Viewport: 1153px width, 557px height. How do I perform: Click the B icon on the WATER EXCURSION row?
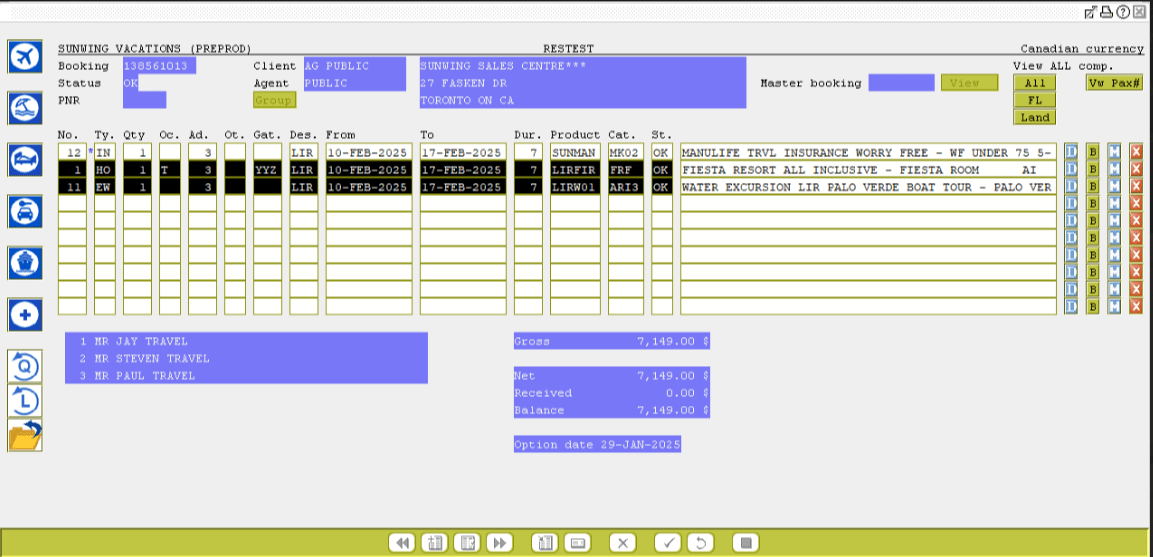click(x=1093, y=187)
